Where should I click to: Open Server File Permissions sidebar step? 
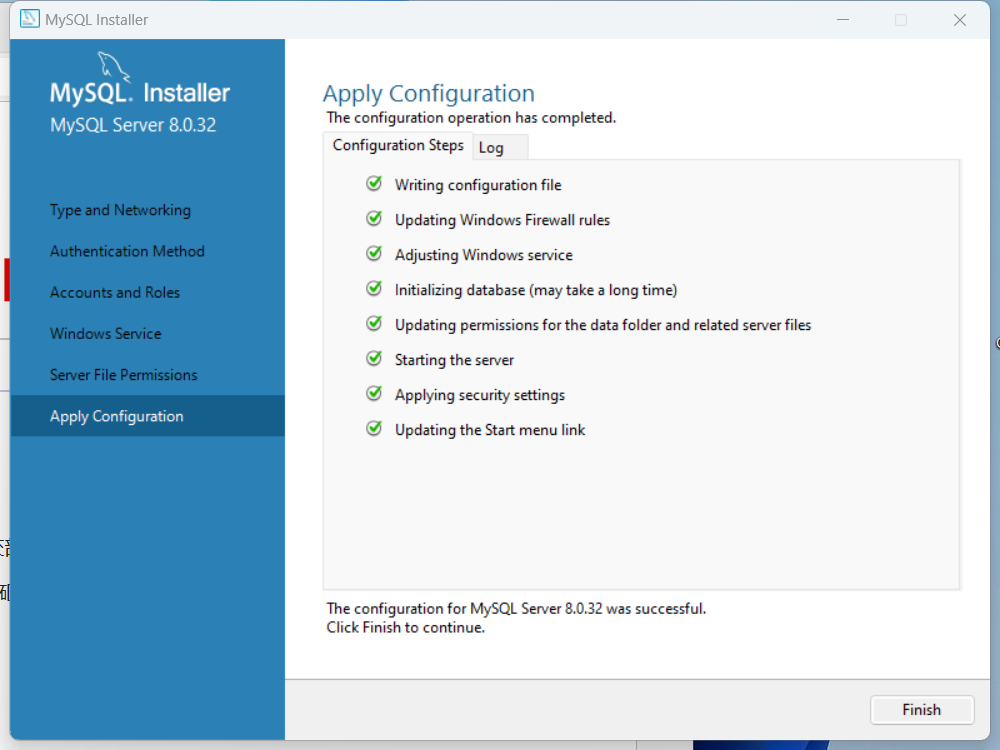124,375
